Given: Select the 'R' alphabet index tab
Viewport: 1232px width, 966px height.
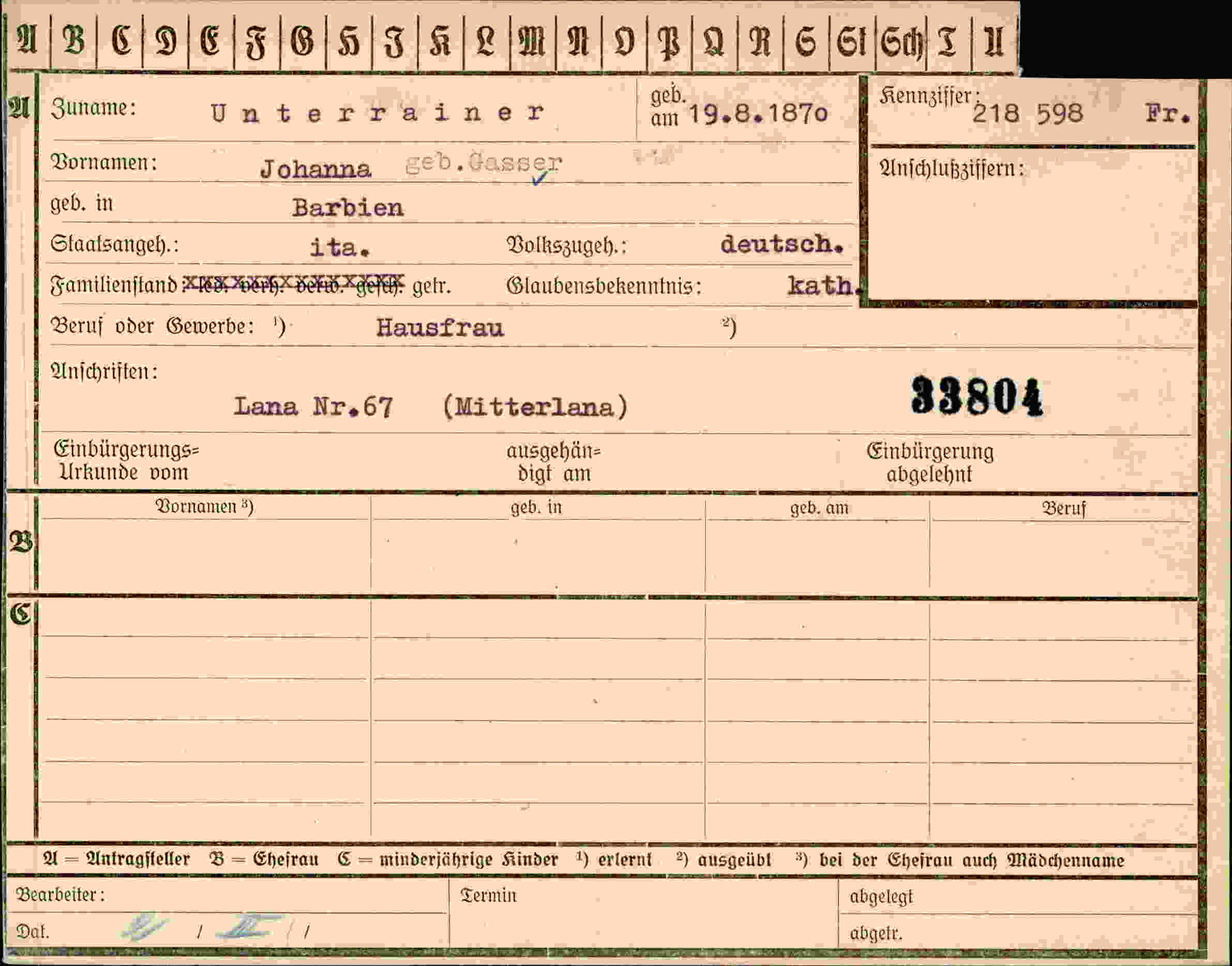Looking at the screenshot, I should click(x=760, y=42).
